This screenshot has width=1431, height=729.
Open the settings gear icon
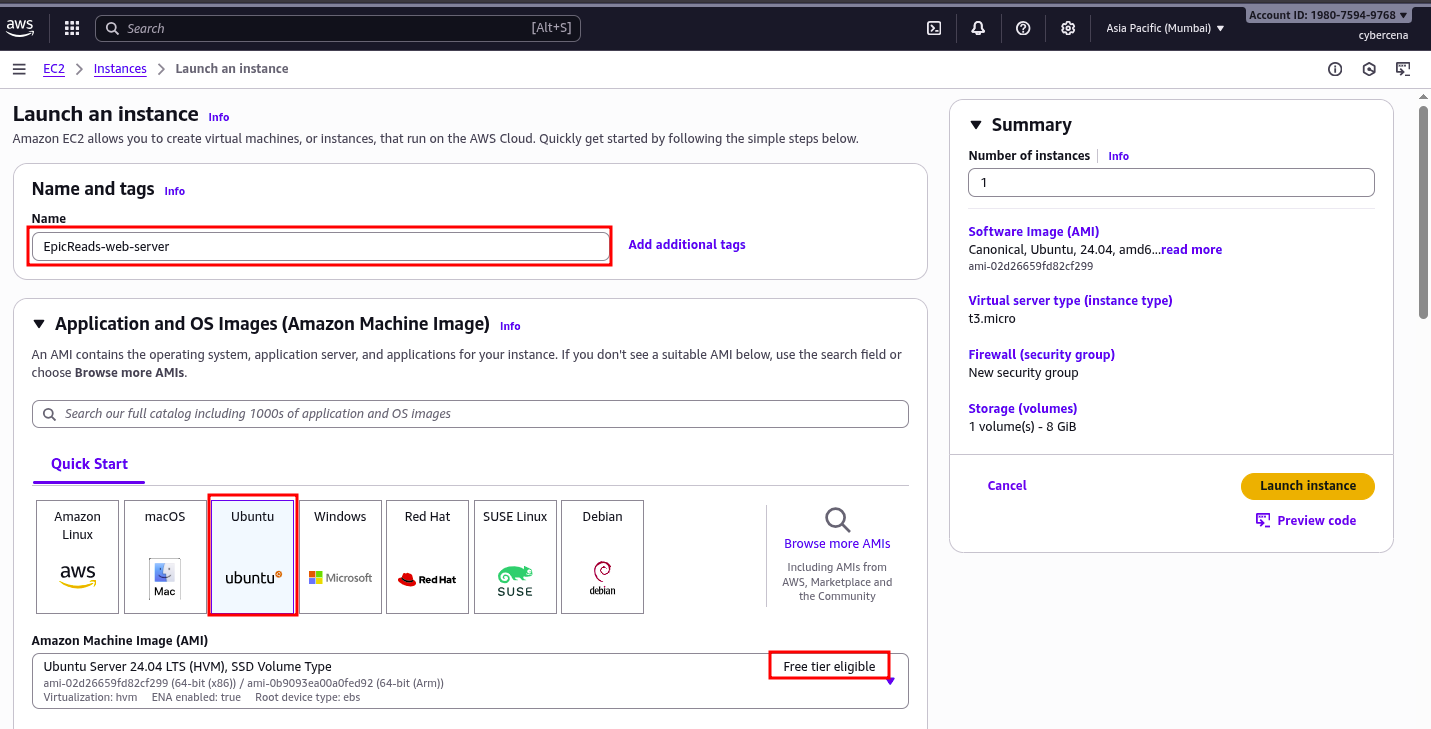[1068, 28]
